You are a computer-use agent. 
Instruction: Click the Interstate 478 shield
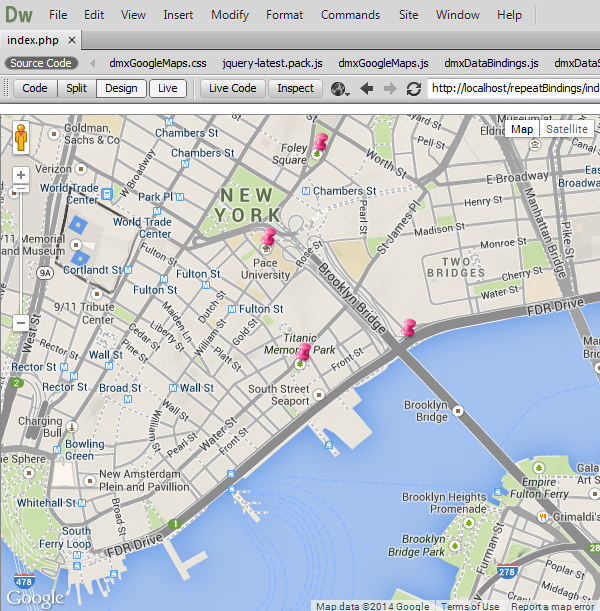point(24,581)
